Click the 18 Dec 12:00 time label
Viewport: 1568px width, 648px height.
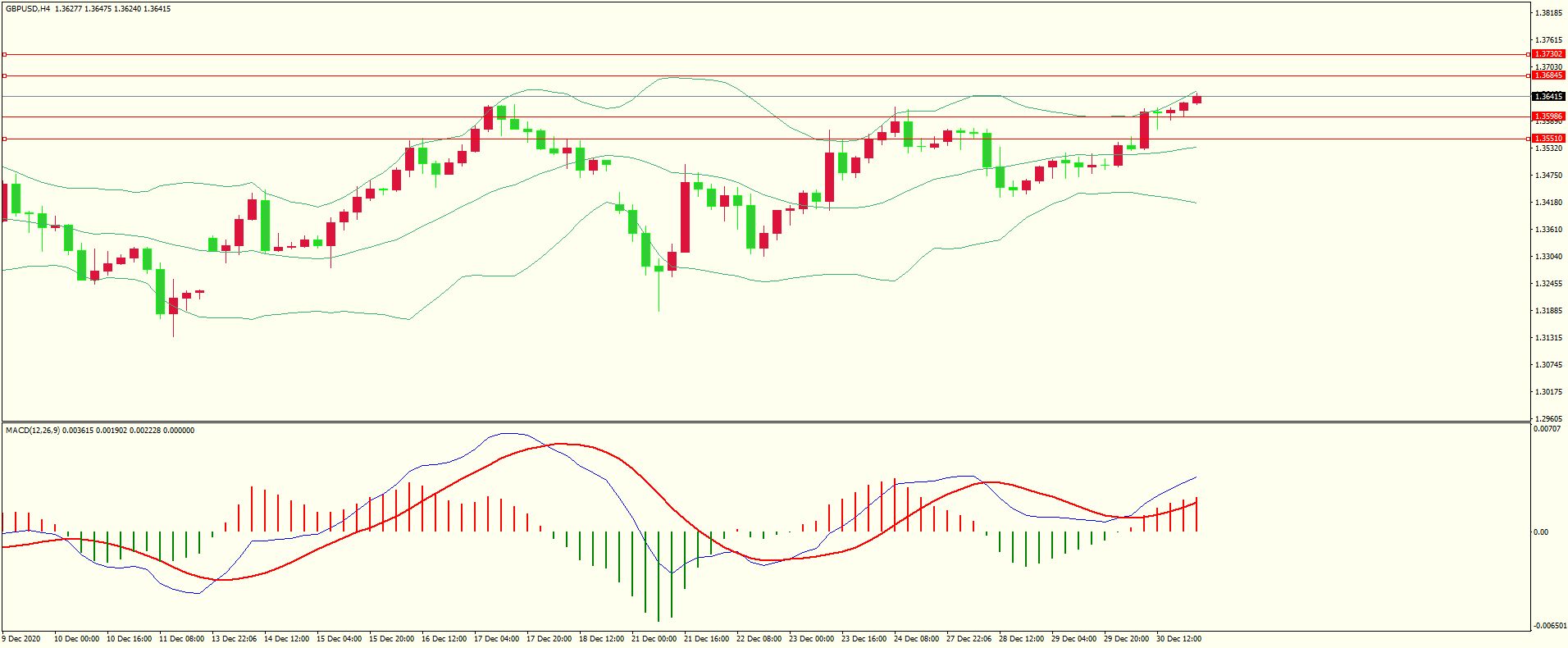(x=601, y=639)
